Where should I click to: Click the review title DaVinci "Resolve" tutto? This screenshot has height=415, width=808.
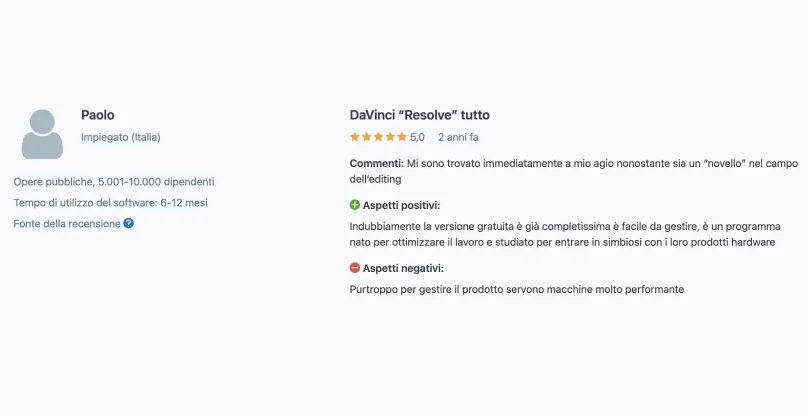coord(419,115)
